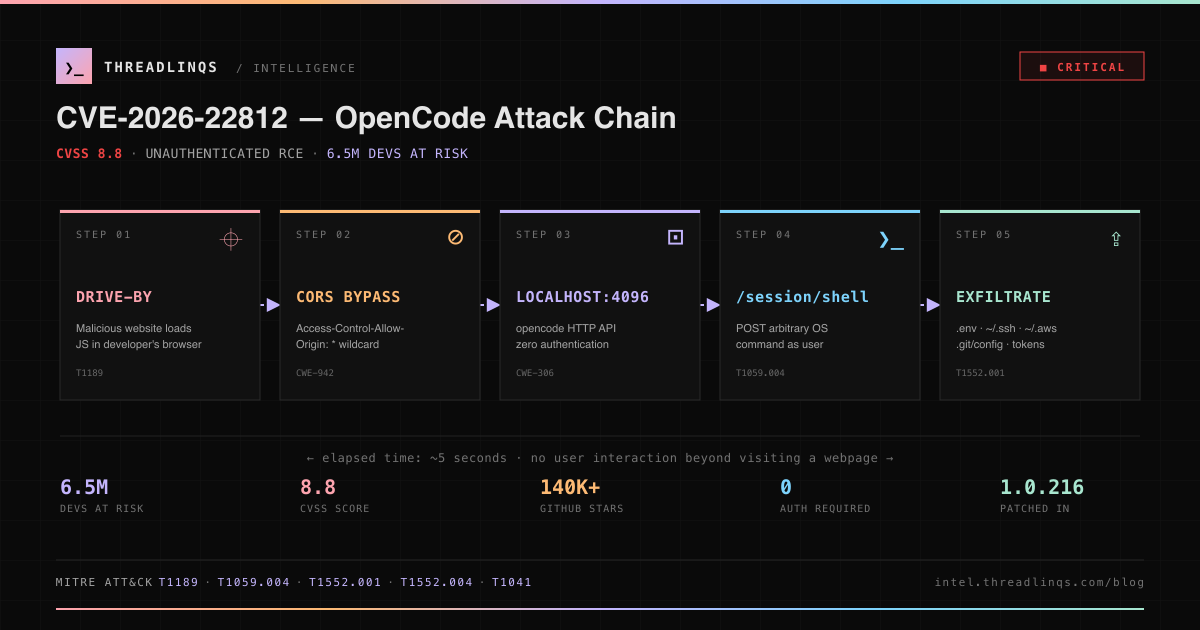1200x630 pixels.
Task: Click the terminal prompt icon on STEP 04
Action: click(x=890, y=240)
